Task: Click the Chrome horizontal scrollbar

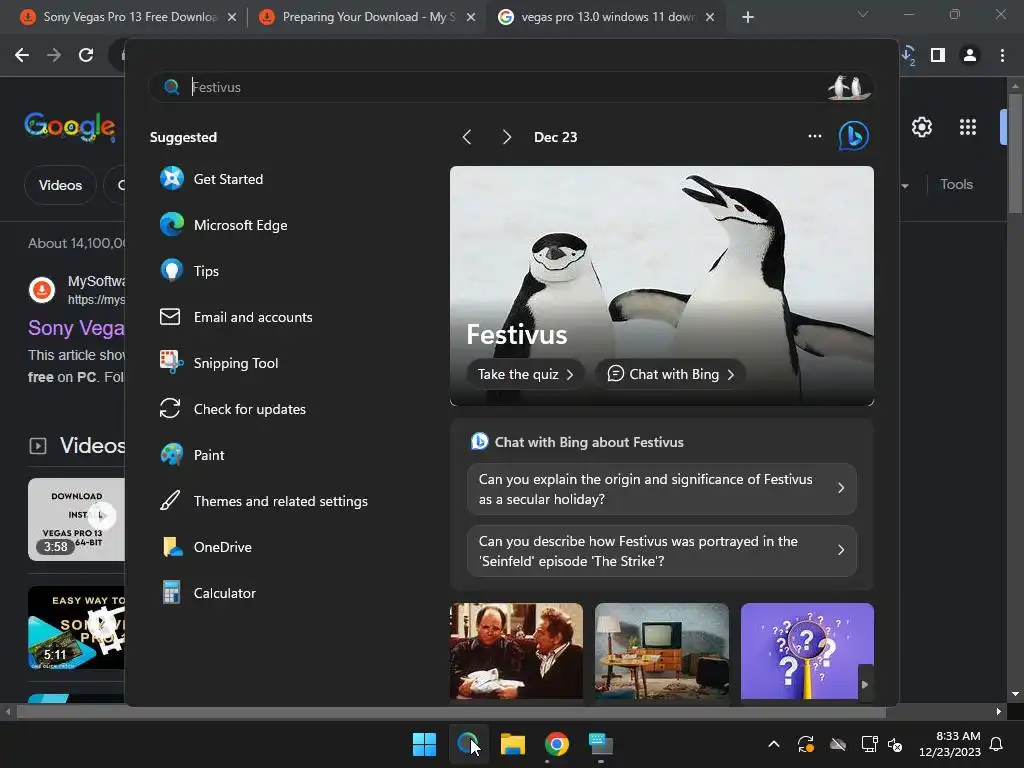Action: (451, 712)
